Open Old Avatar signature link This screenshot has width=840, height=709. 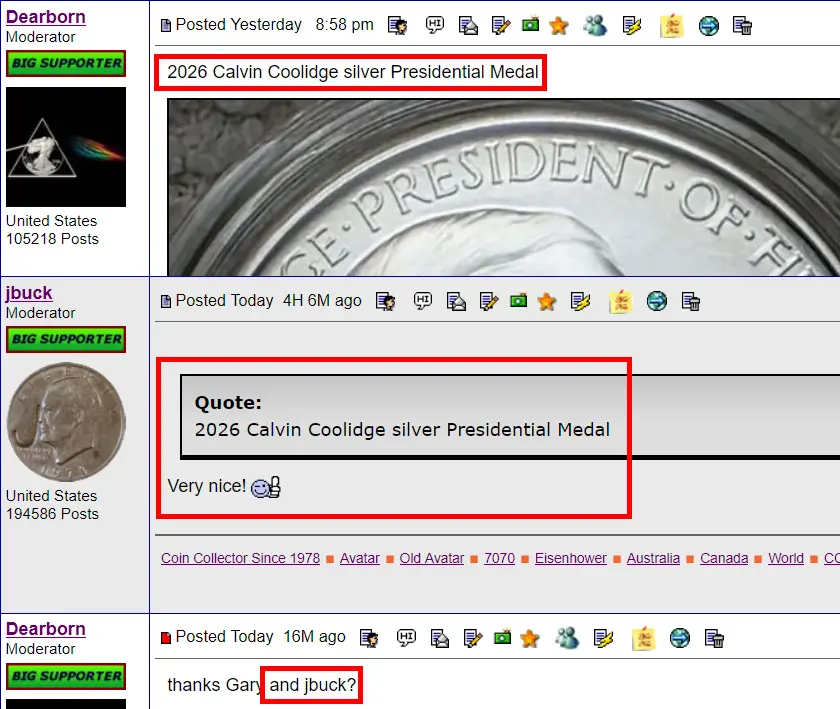coord(432,558)
